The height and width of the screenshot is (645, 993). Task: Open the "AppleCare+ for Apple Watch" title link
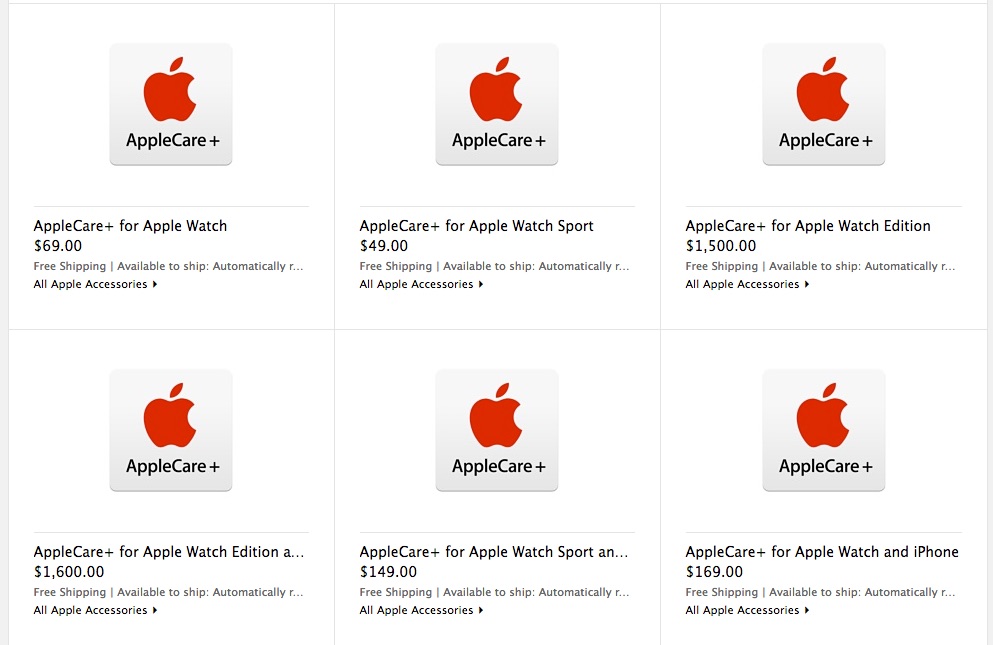(x=130, y=226)
